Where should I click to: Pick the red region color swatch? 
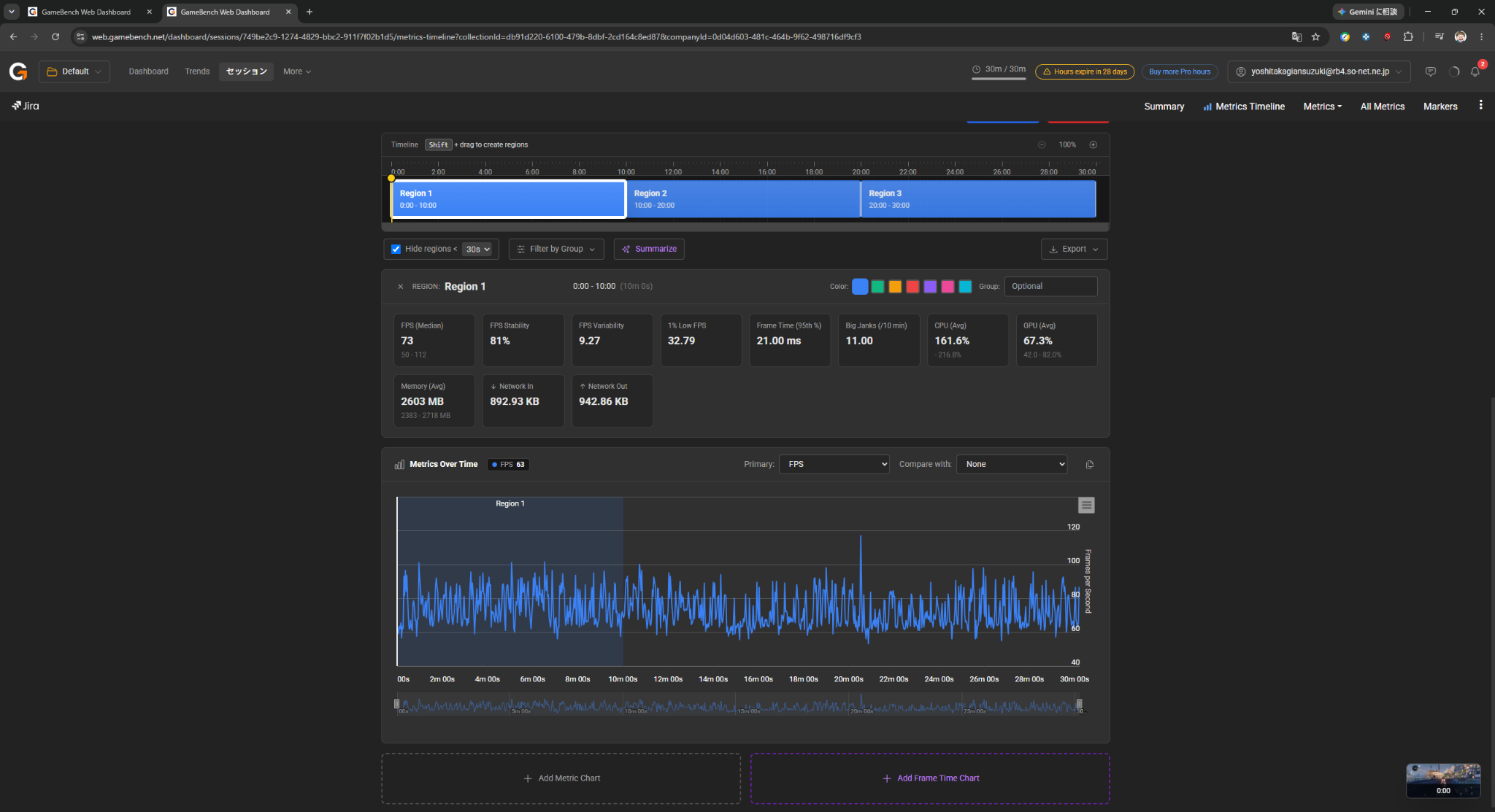(x=912, y=287)
